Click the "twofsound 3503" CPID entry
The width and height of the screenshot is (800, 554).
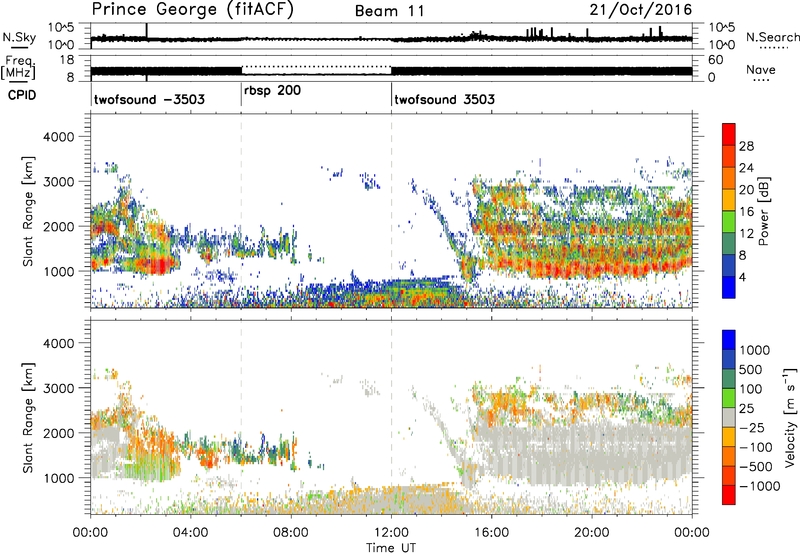(x=444, y=99)
